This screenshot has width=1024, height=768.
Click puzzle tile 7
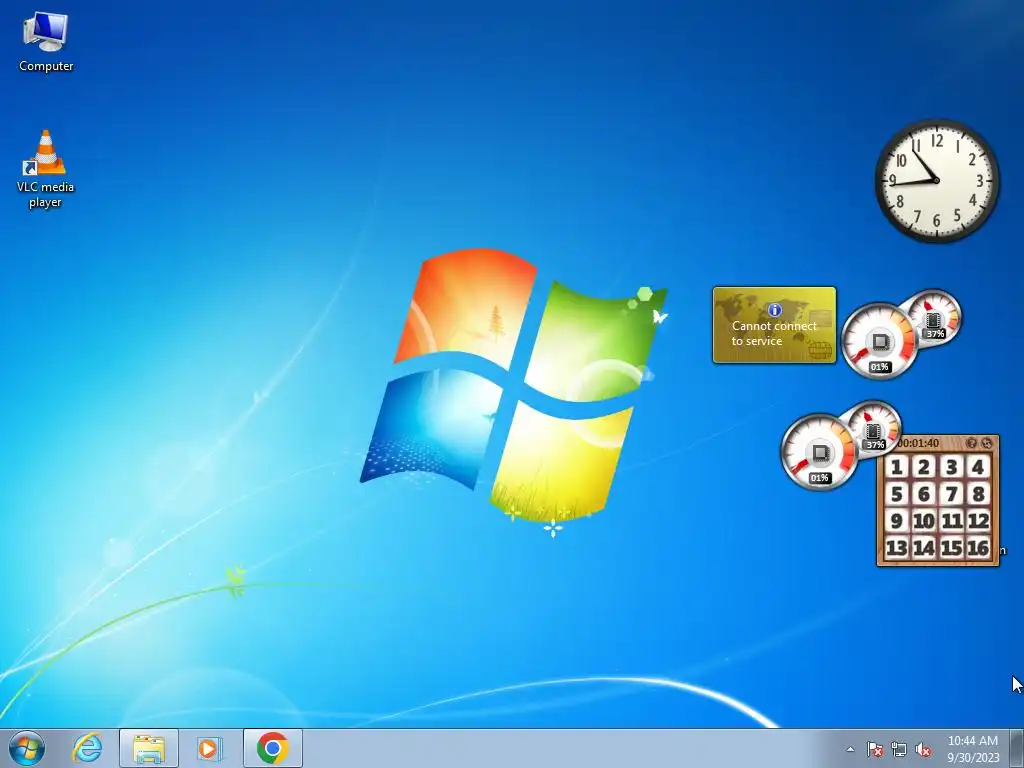952,494
